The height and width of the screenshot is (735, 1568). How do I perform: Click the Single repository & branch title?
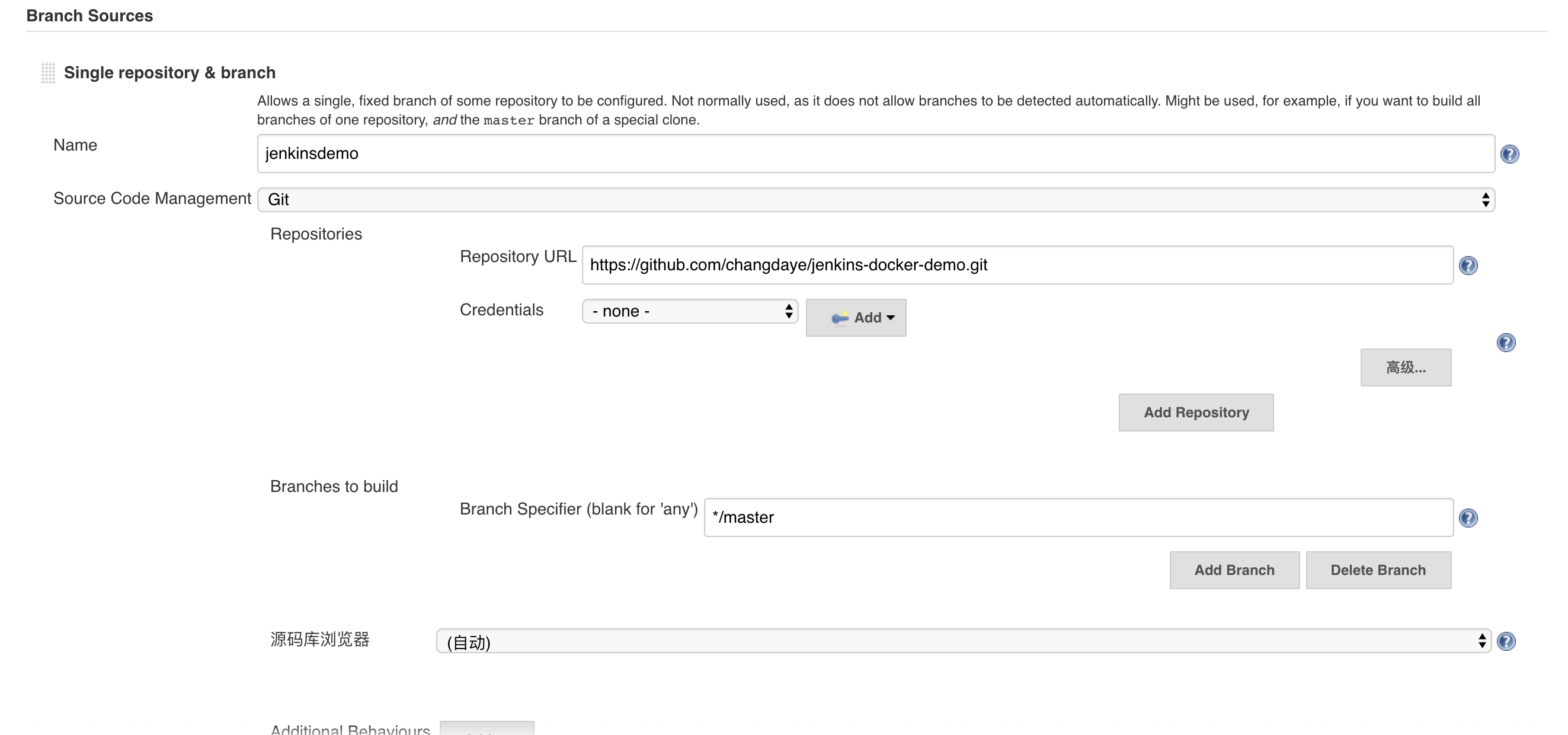(170, 72)
